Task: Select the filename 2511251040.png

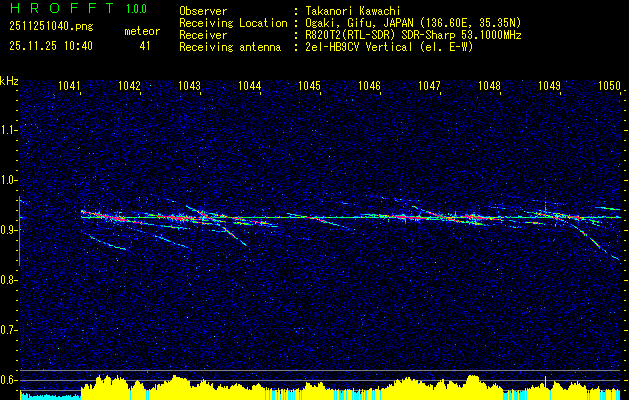Action: [x=51, y=27]
